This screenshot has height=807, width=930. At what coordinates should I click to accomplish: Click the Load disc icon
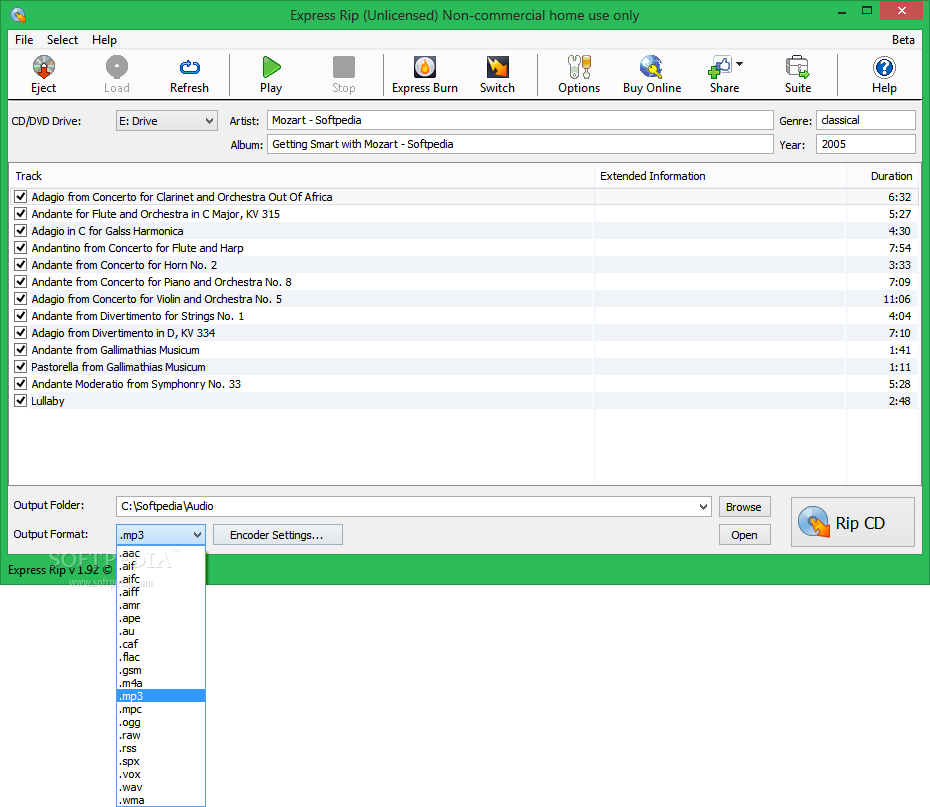pos(116,67)
